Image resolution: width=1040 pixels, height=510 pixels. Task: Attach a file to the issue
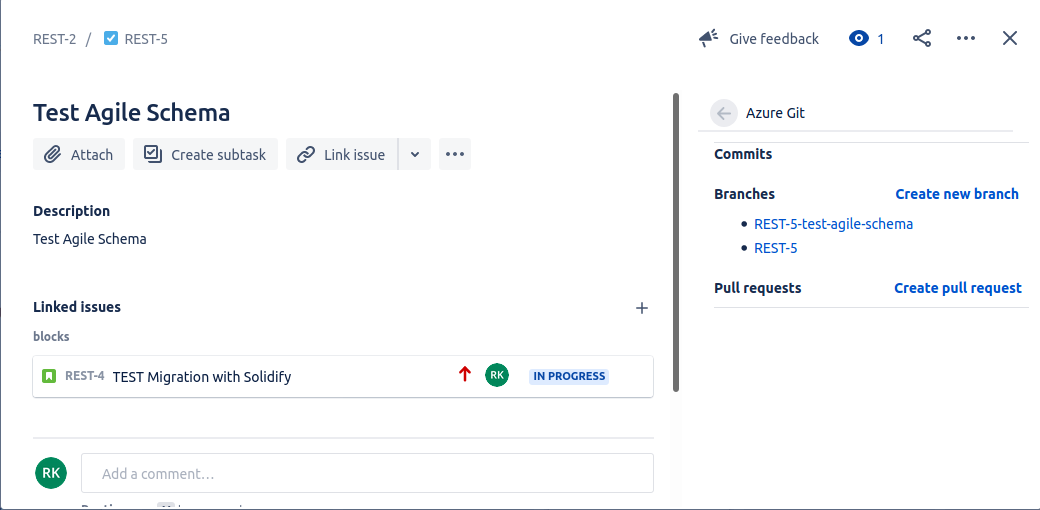click(x=79, y=155)
